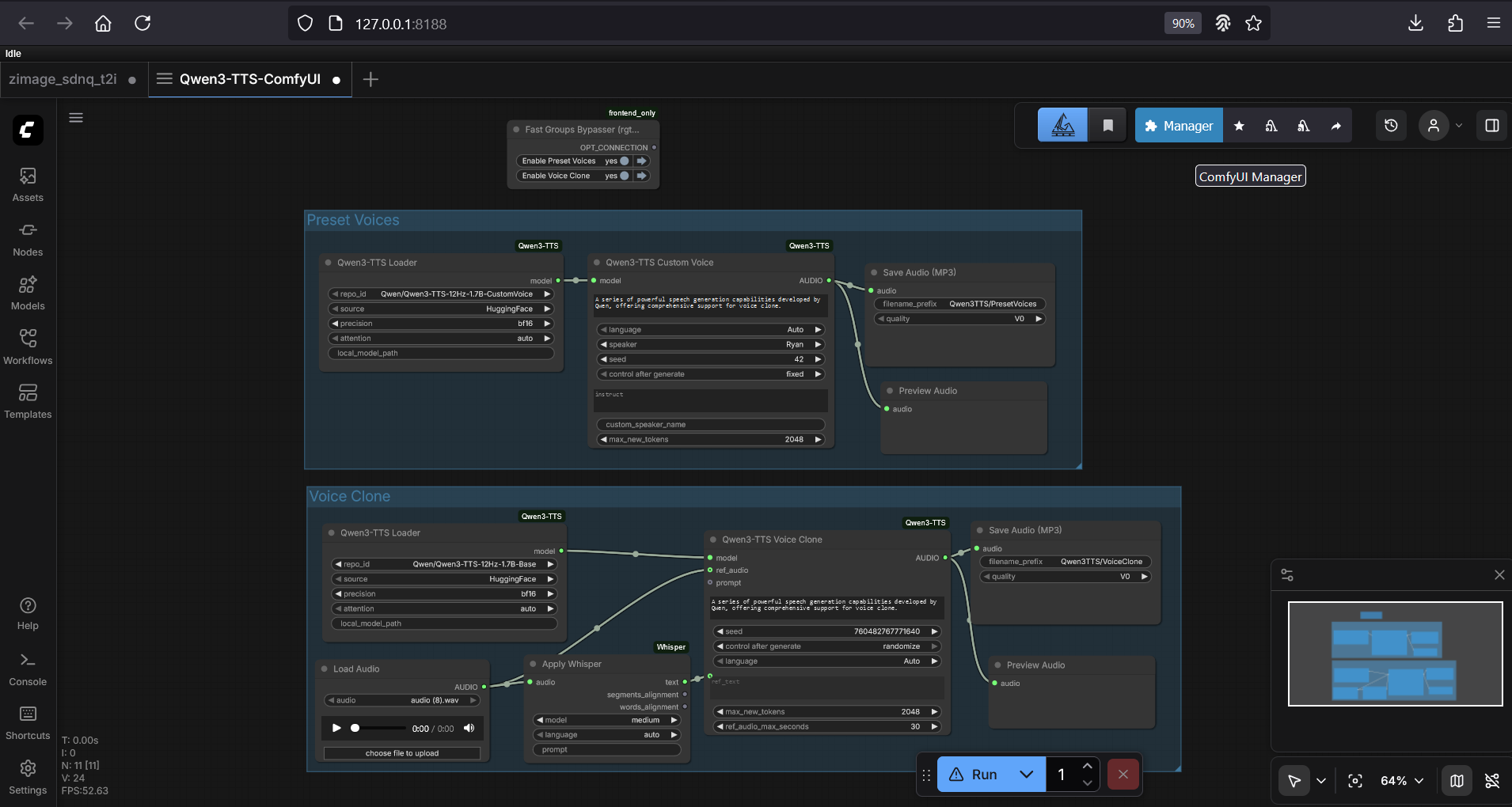Increase the batch count stepper
Image resolution: width=1512 pixels, height=807 pixels.
(1088, 766)
